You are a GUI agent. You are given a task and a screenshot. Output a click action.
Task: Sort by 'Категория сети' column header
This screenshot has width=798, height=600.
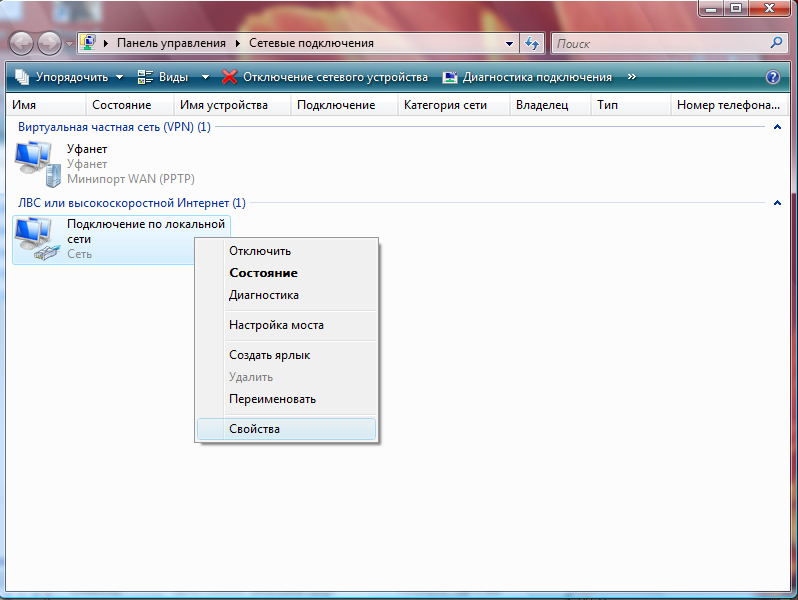(453, 105)
